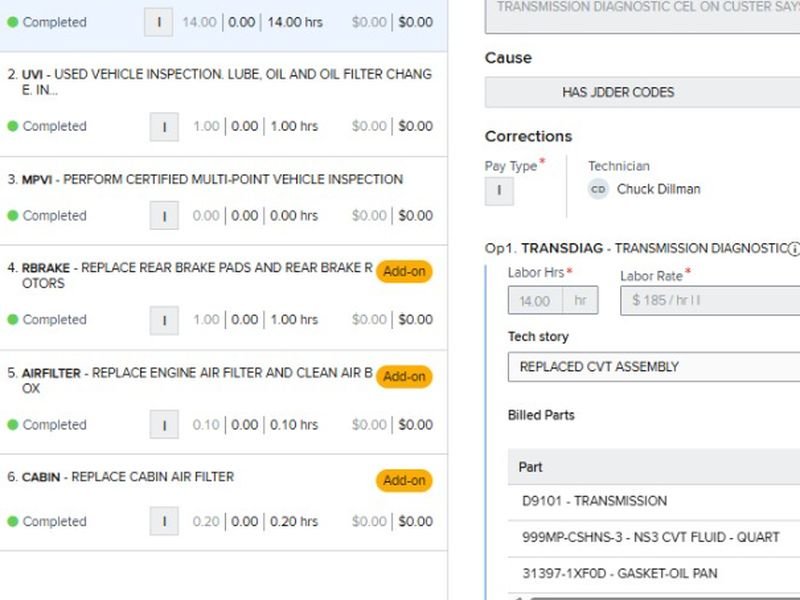
Task: Click the pay type I badge on the MPVI row
Action: 163,216
